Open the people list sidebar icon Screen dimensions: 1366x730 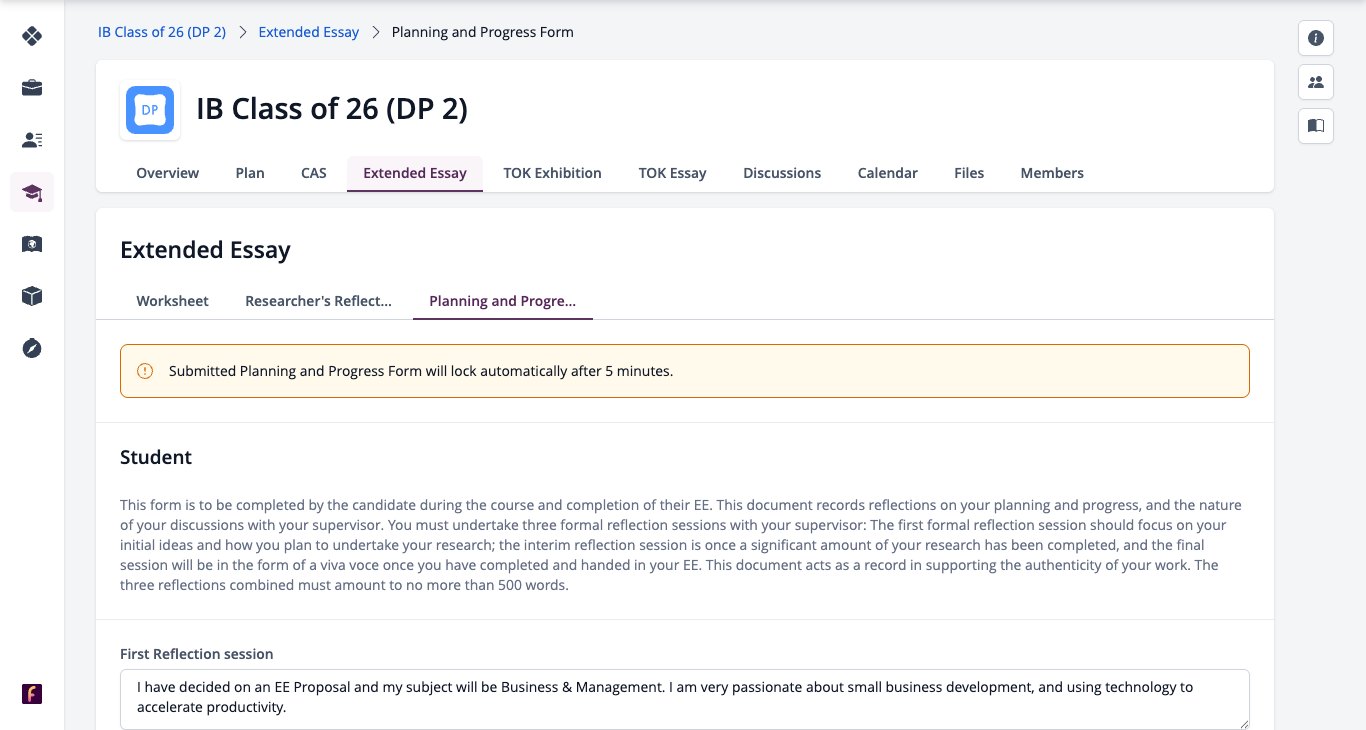(x=32, y=140)
